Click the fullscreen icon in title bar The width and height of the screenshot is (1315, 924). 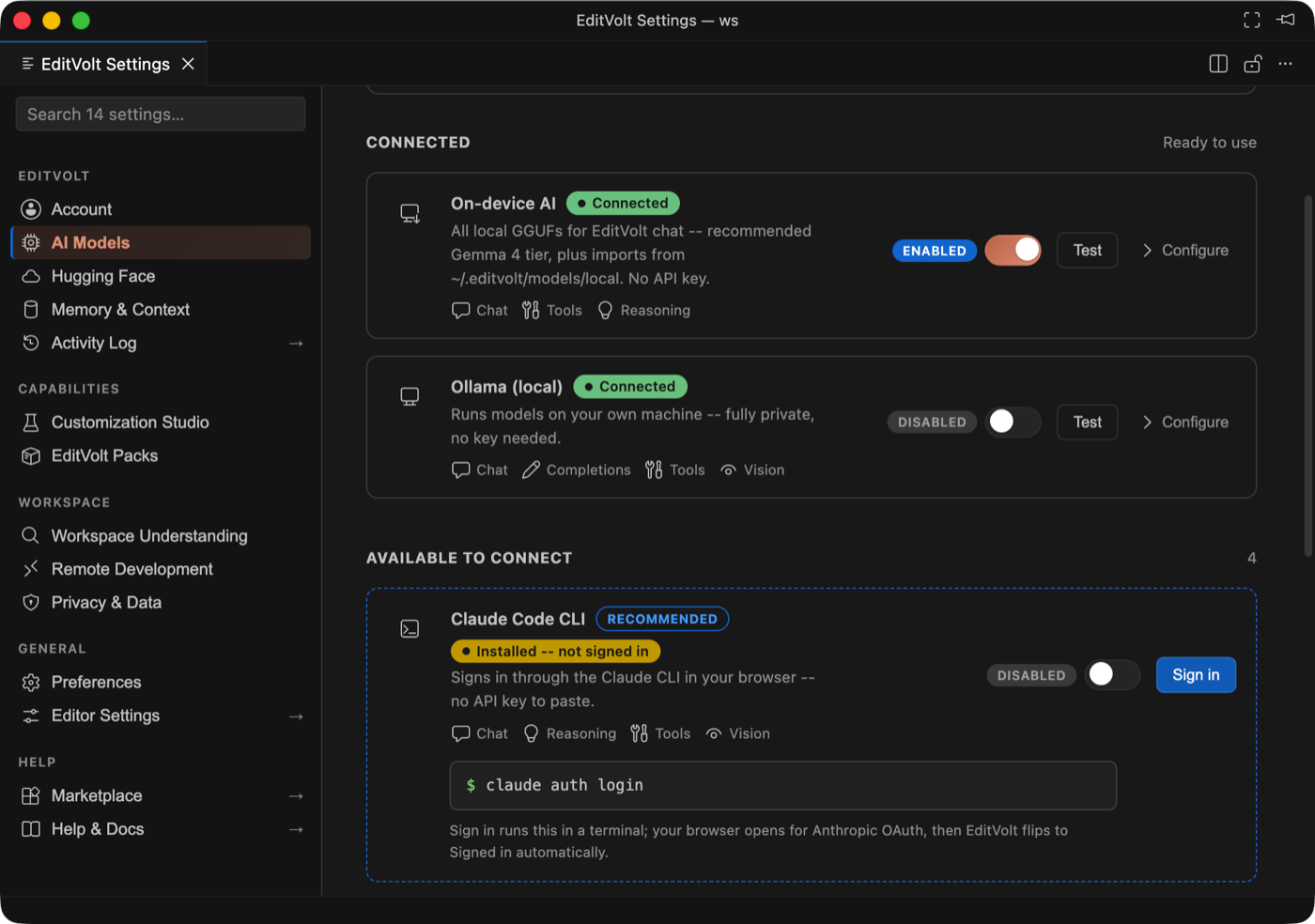[x=1252, y=20]
